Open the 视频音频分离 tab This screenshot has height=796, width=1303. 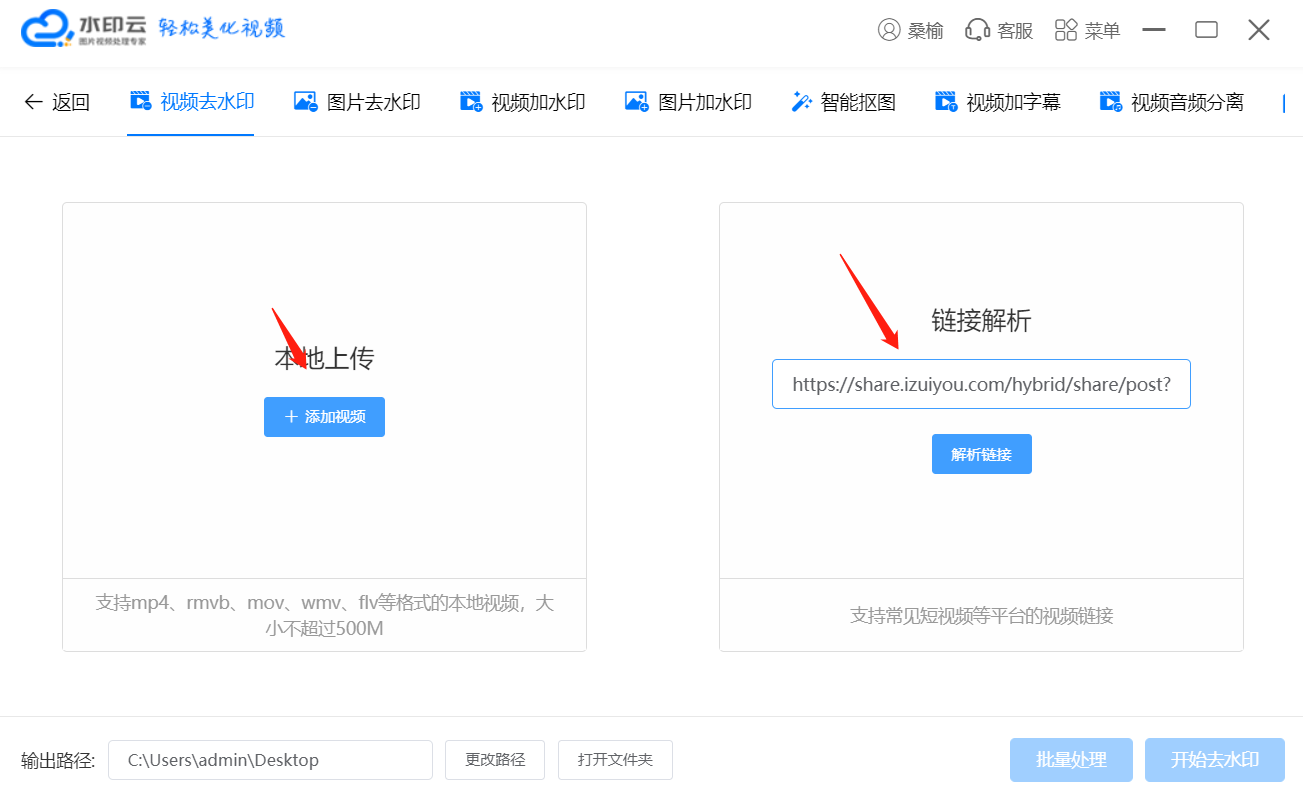click(1171, 101)
